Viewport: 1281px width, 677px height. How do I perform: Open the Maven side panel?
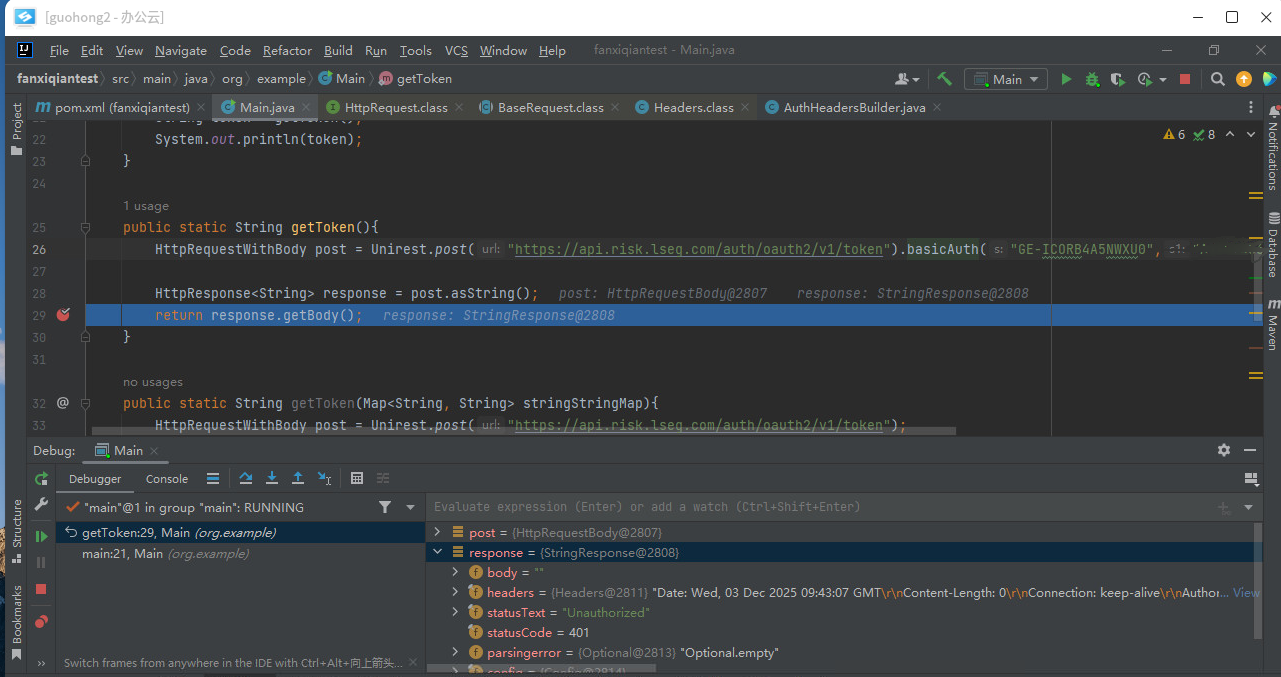tap(1273, 324)
